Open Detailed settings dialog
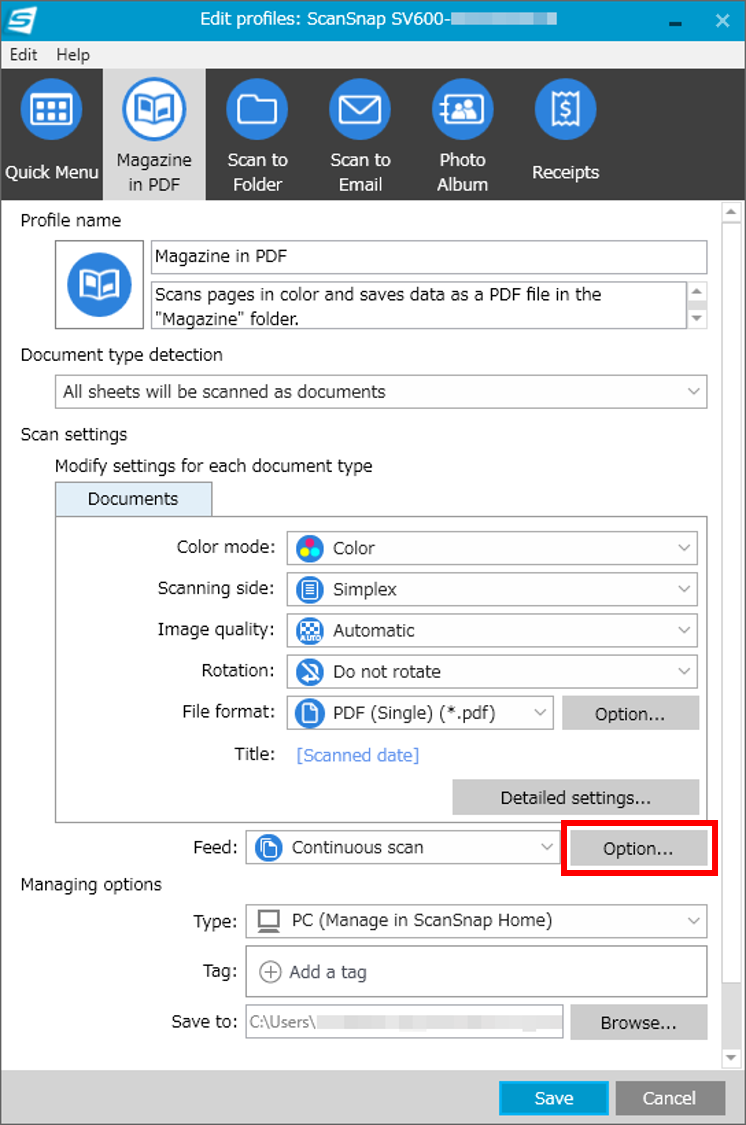Image resolution: width=746 pixels, height=1125 pixels. point(576,797)
